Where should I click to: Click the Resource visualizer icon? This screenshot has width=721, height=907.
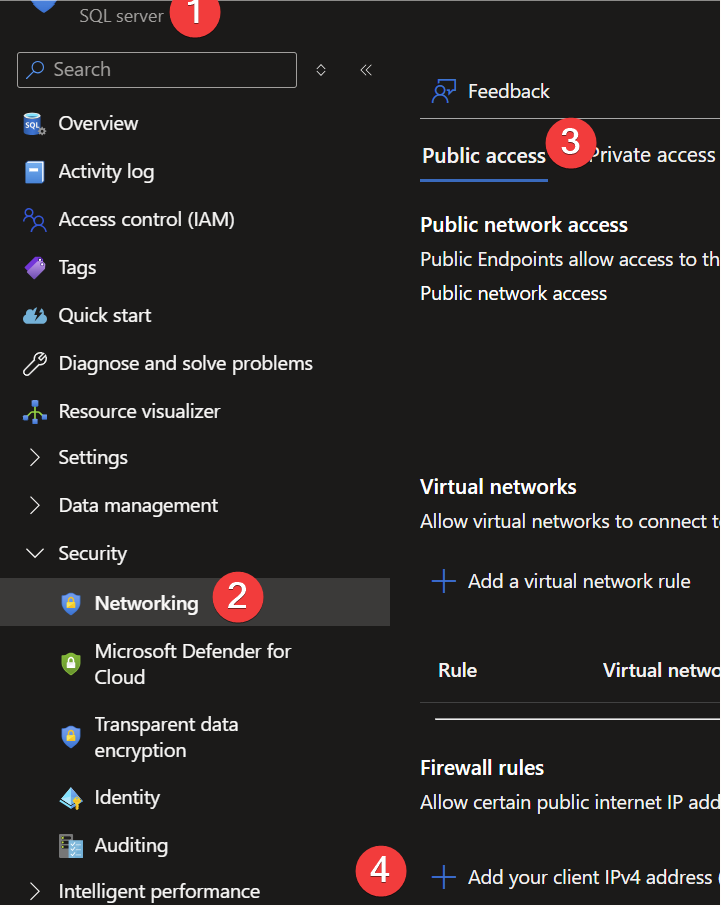pyautogui.click(x=35, y=412)
